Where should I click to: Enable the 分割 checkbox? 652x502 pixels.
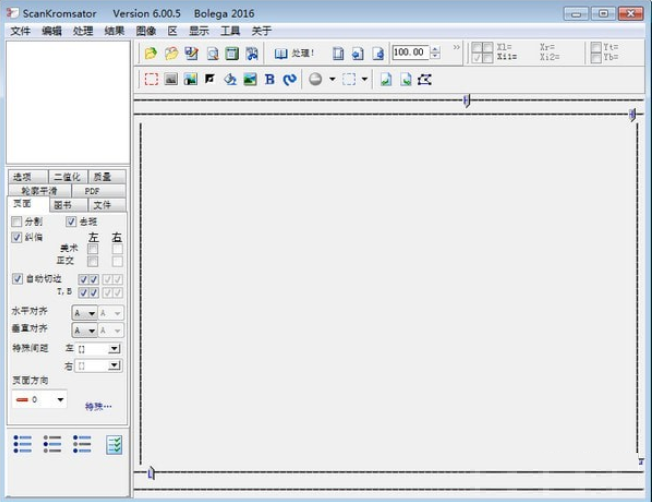point(17,221)
